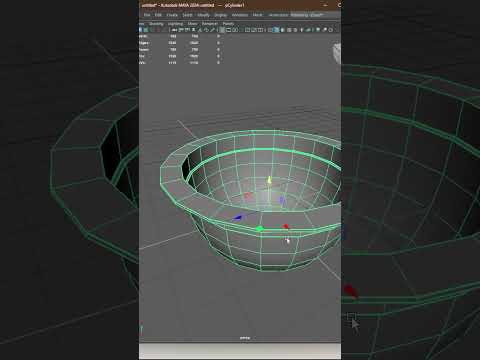The height and width of the screenshot is (360, 480).
Task: Open the viewport Renderer menu
Action: (x=210, y=24)
